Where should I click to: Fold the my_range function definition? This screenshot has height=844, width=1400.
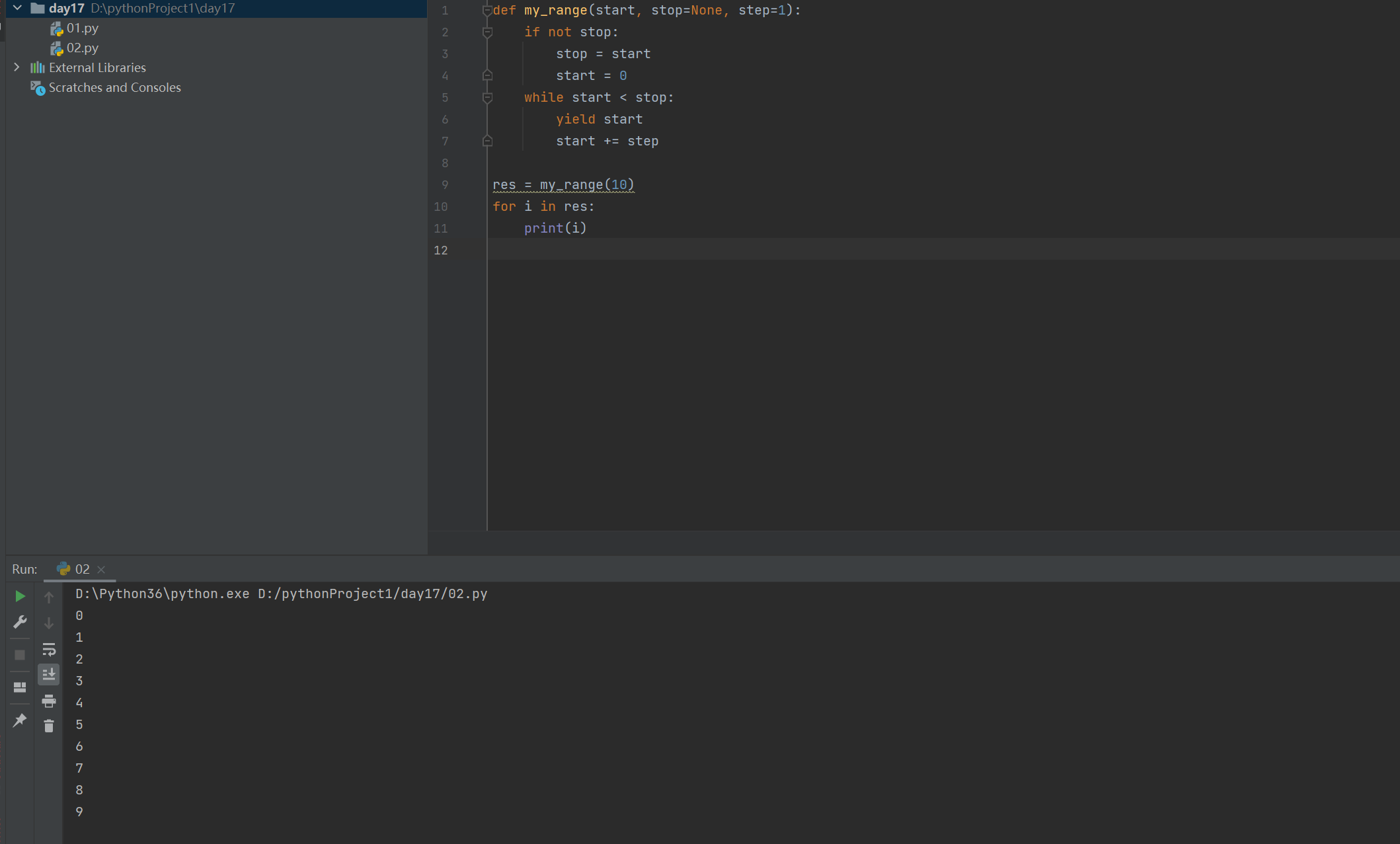(x=487, y=11)
